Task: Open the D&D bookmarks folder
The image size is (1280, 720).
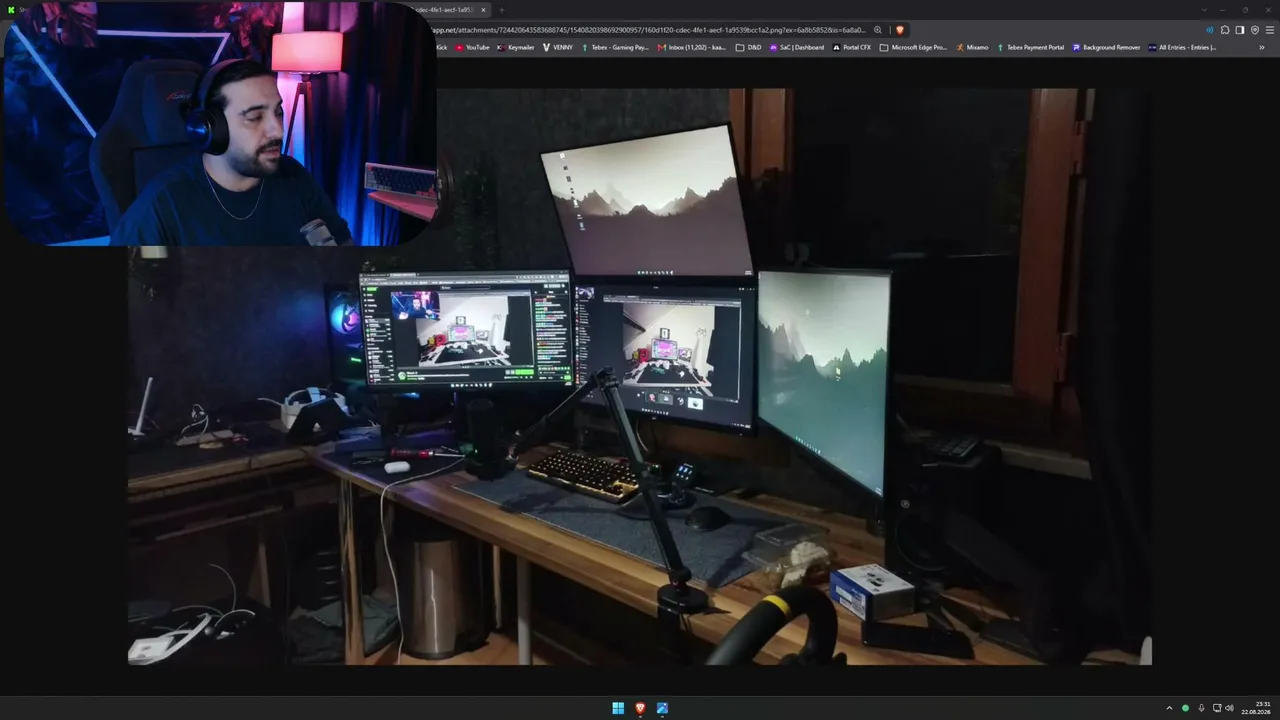Action: pos(749,47)
